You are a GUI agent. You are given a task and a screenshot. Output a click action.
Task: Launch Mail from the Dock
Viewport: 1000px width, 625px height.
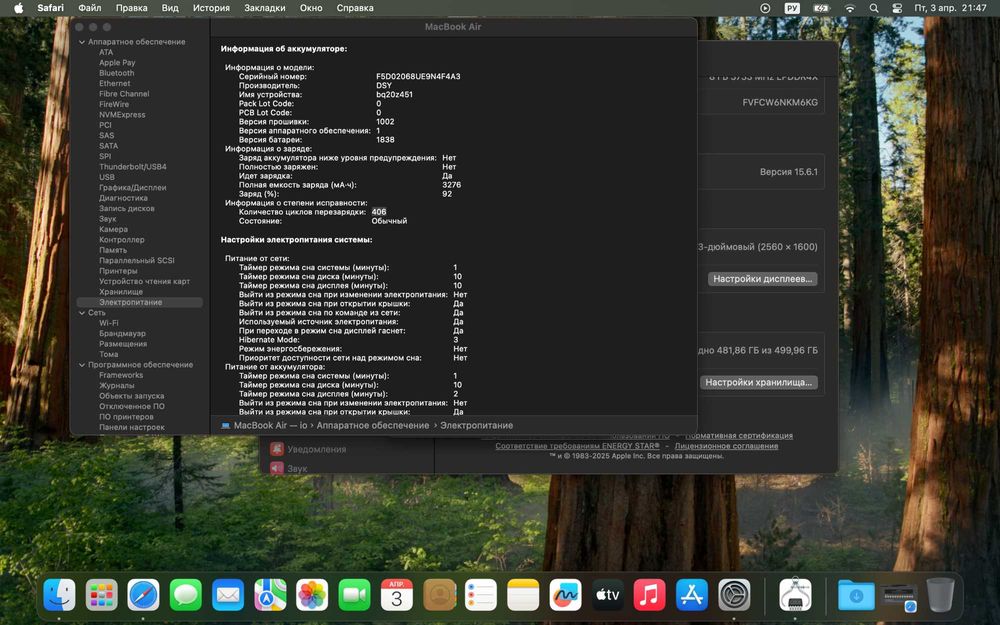228,595
